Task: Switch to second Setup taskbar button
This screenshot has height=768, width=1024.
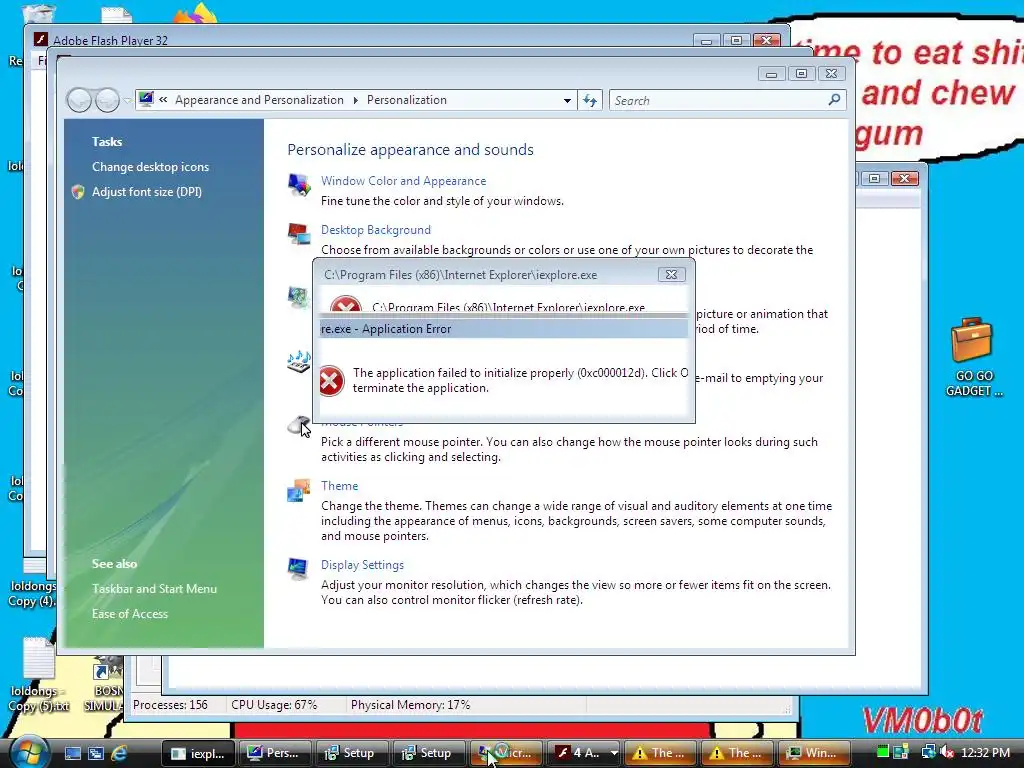Action: coord(428,753)
